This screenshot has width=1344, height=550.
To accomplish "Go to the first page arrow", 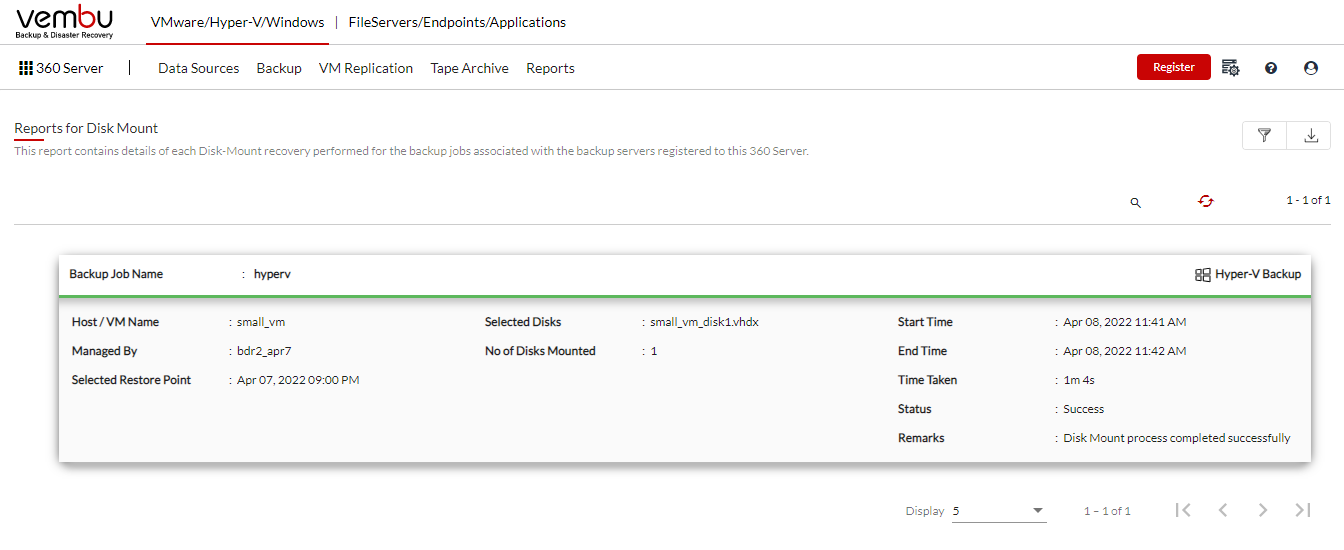I will (x=1183, y=510).
